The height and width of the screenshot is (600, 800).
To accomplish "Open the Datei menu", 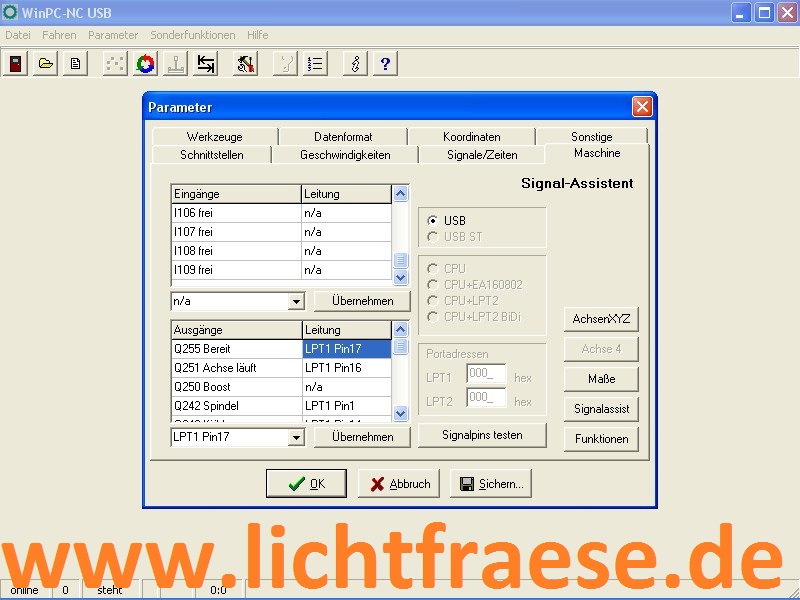I will [x=18, y=35].
